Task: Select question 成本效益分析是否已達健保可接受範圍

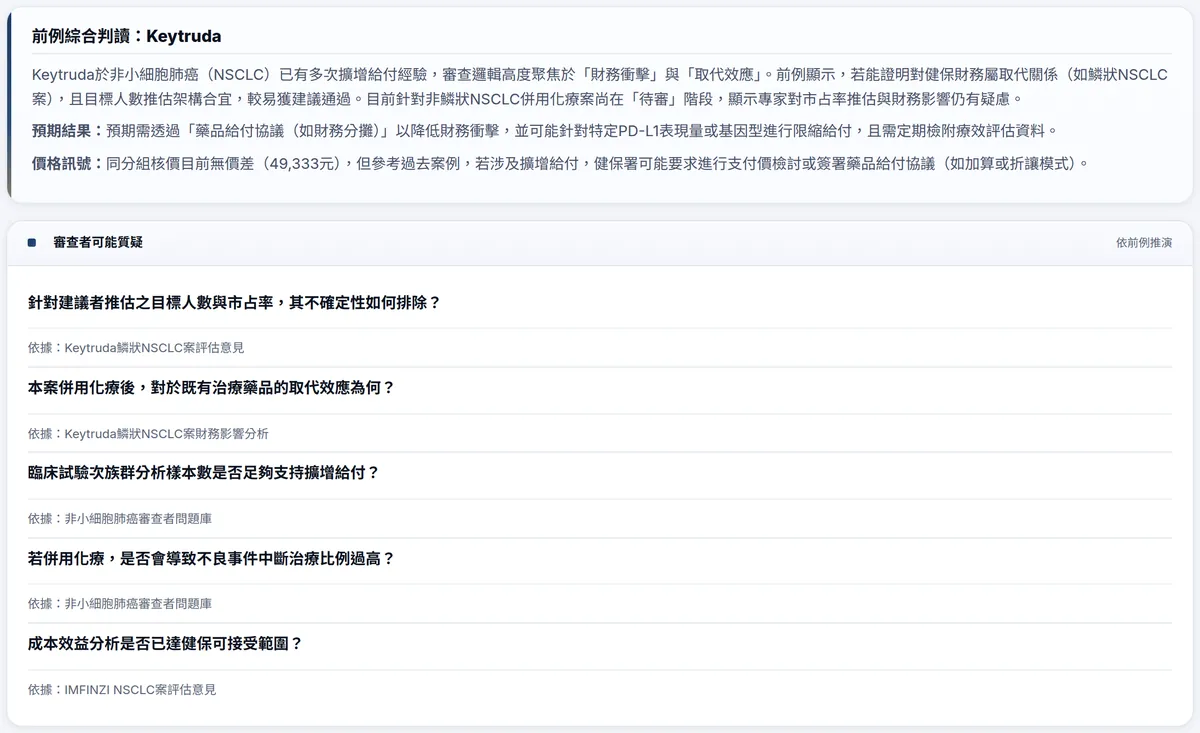Action: click(165, 643)
